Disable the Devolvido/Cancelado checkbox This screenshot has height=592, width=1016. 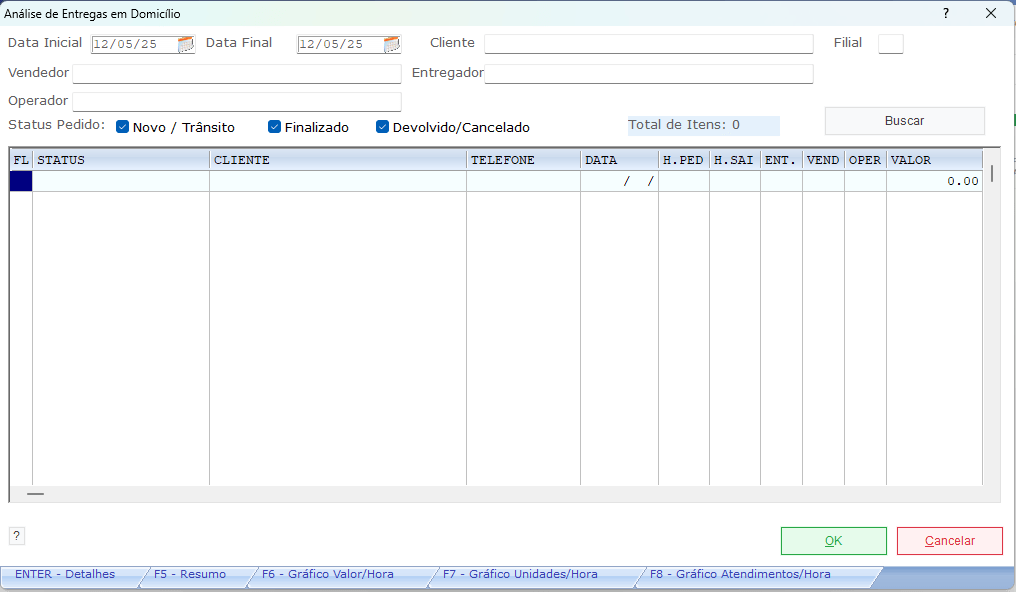382,127
